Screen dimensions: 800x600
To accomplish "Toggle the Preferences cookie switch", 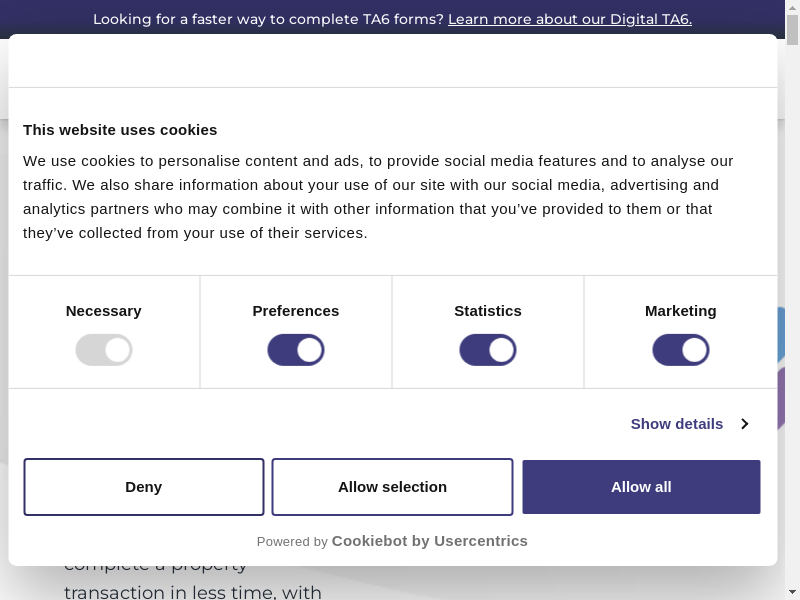I will tap(296, 350).
